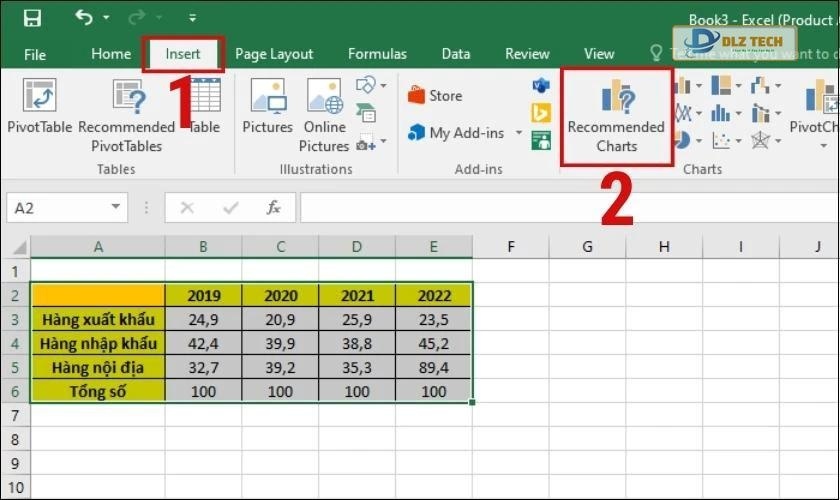Viewport: 840px width, 500px height.
Task: Click the Undo arrow icon
Action: point(83,18)
